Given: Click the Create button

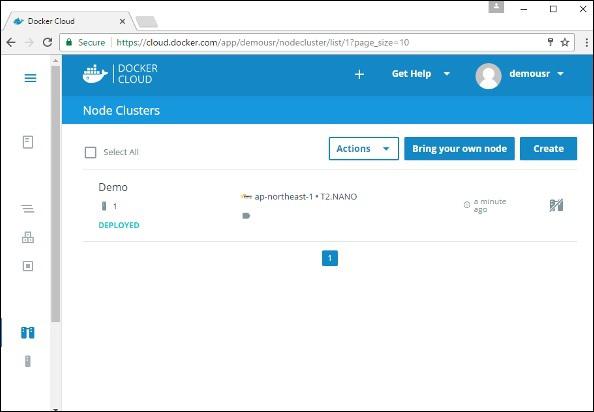Looking at the screenshot, I should pyautogui.click(x=548, y=148).
